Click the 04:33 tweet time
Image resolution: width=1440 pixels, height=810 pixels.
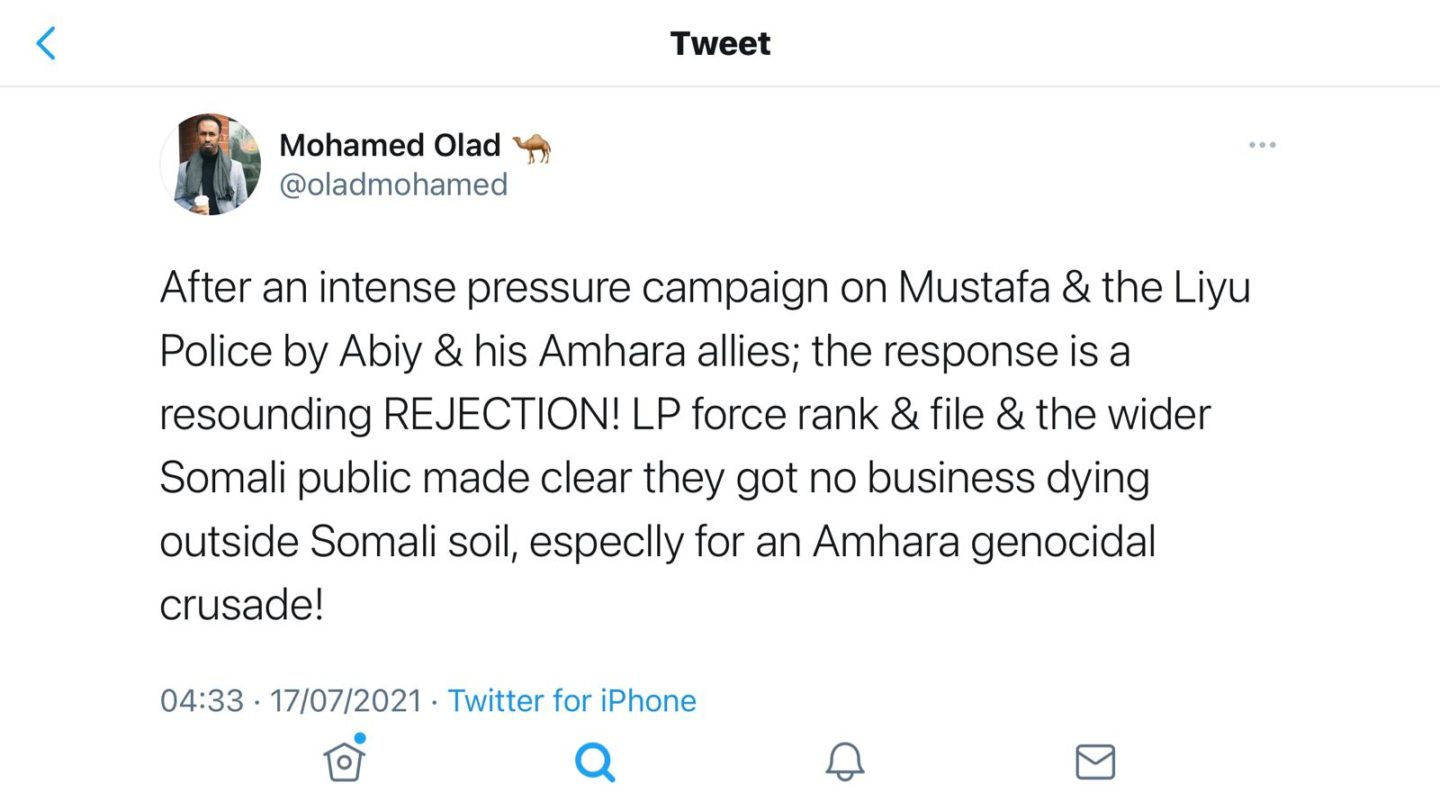[201, 700]
